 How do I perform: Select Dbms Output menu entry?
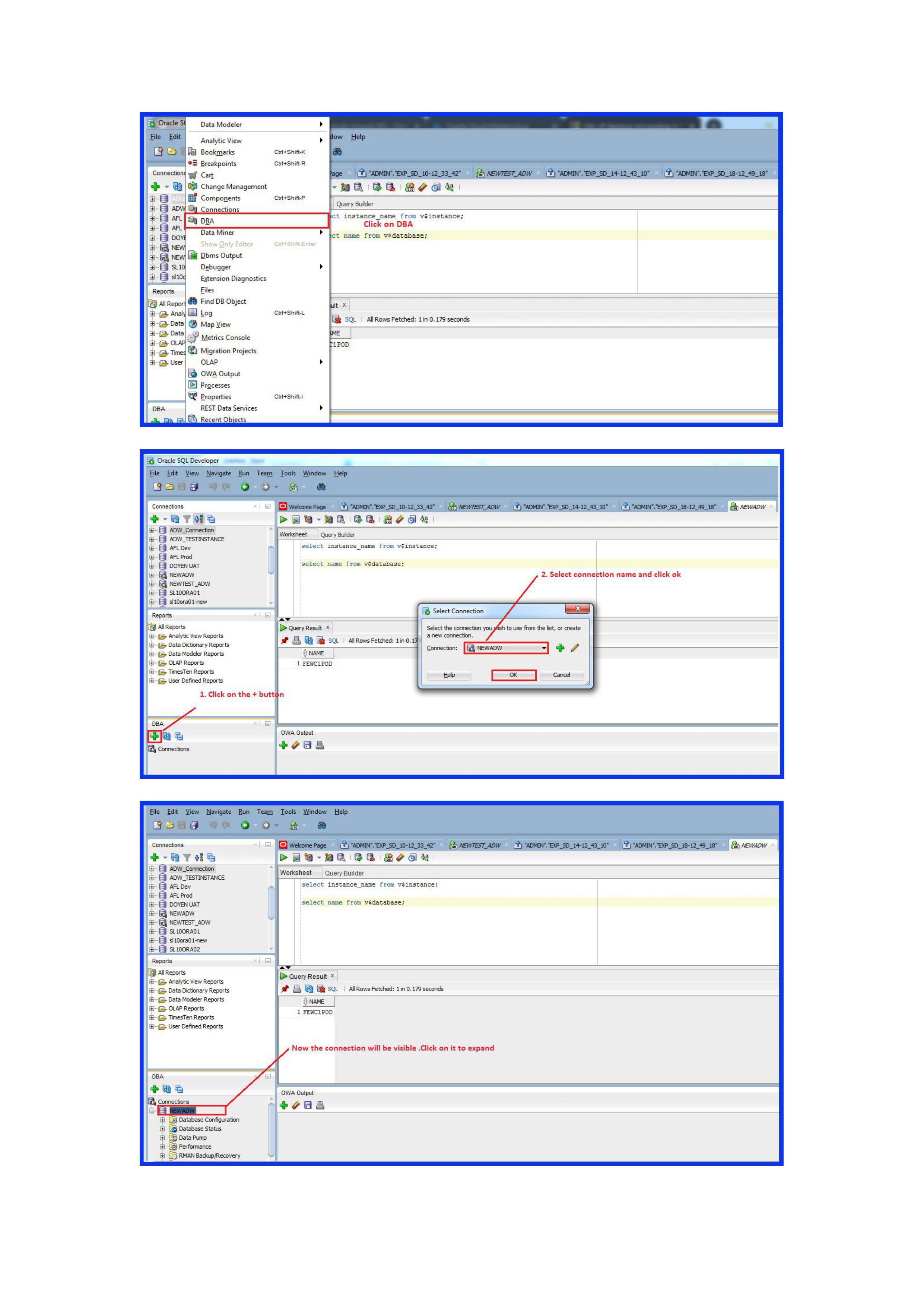pos(257,256)
